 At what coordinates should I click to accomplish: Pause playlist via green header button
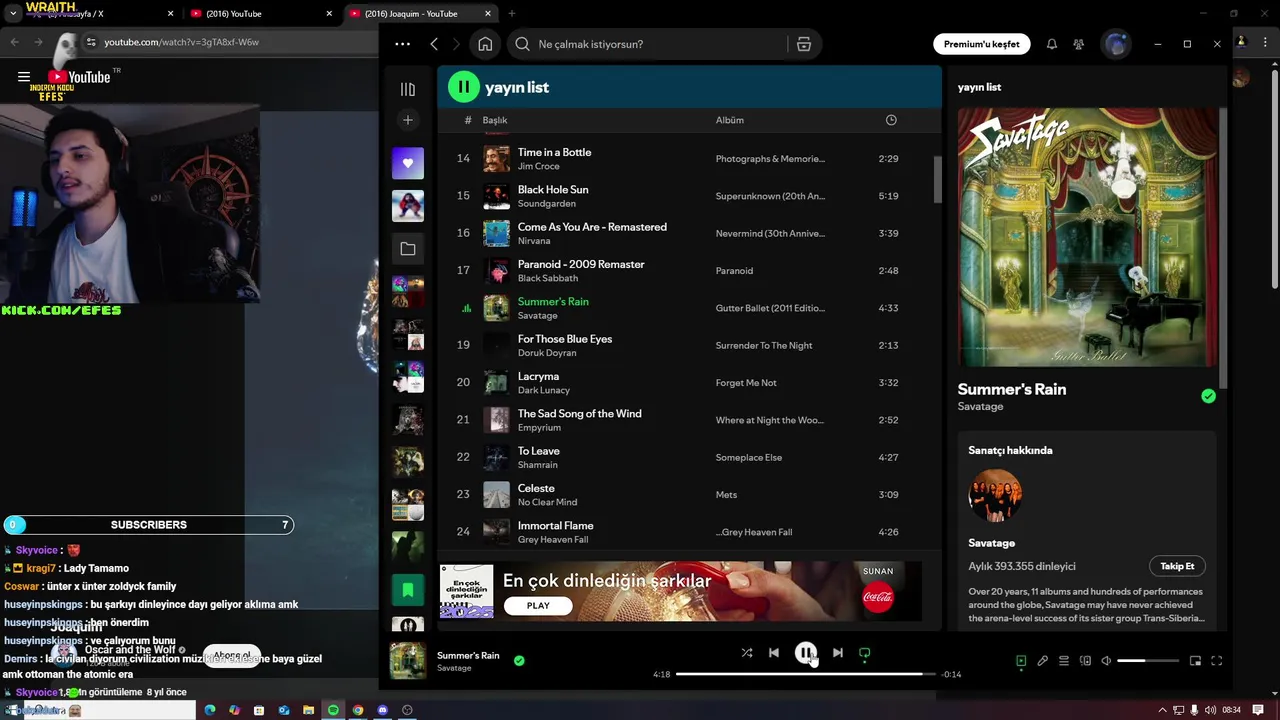(464, 87)
